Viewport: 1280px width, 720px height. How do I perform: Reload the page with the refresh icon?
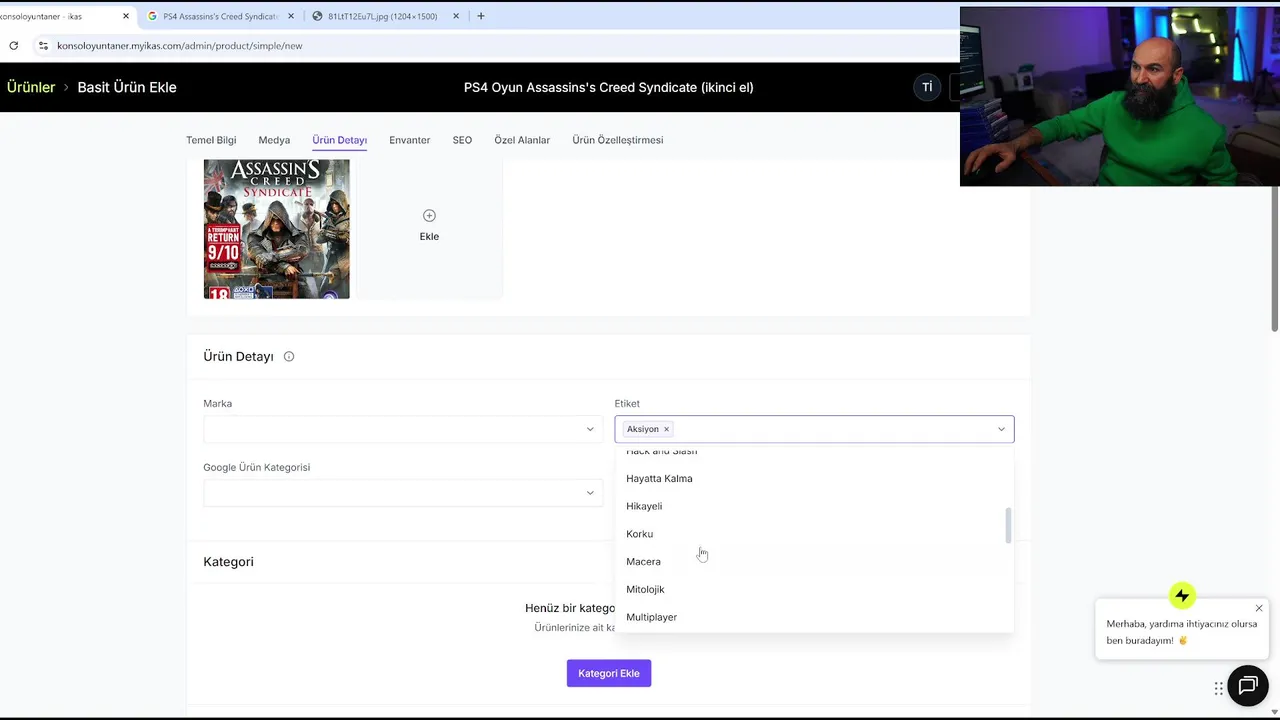13,45
